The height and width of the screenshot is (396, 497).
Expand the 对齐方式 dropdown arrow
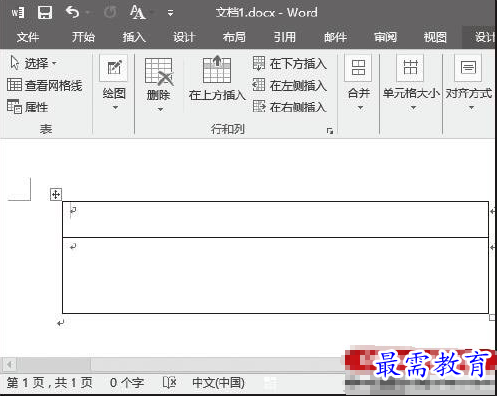tap(471, 108)
